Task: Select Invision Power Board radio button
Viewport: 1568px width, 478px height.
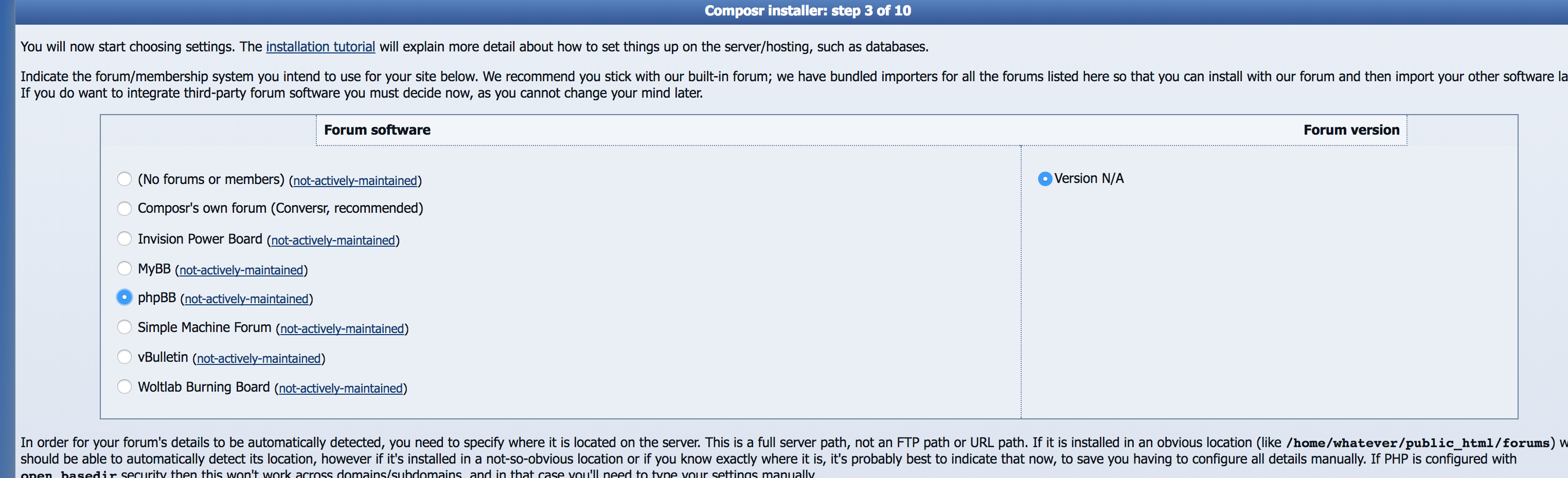Action: 124,238
